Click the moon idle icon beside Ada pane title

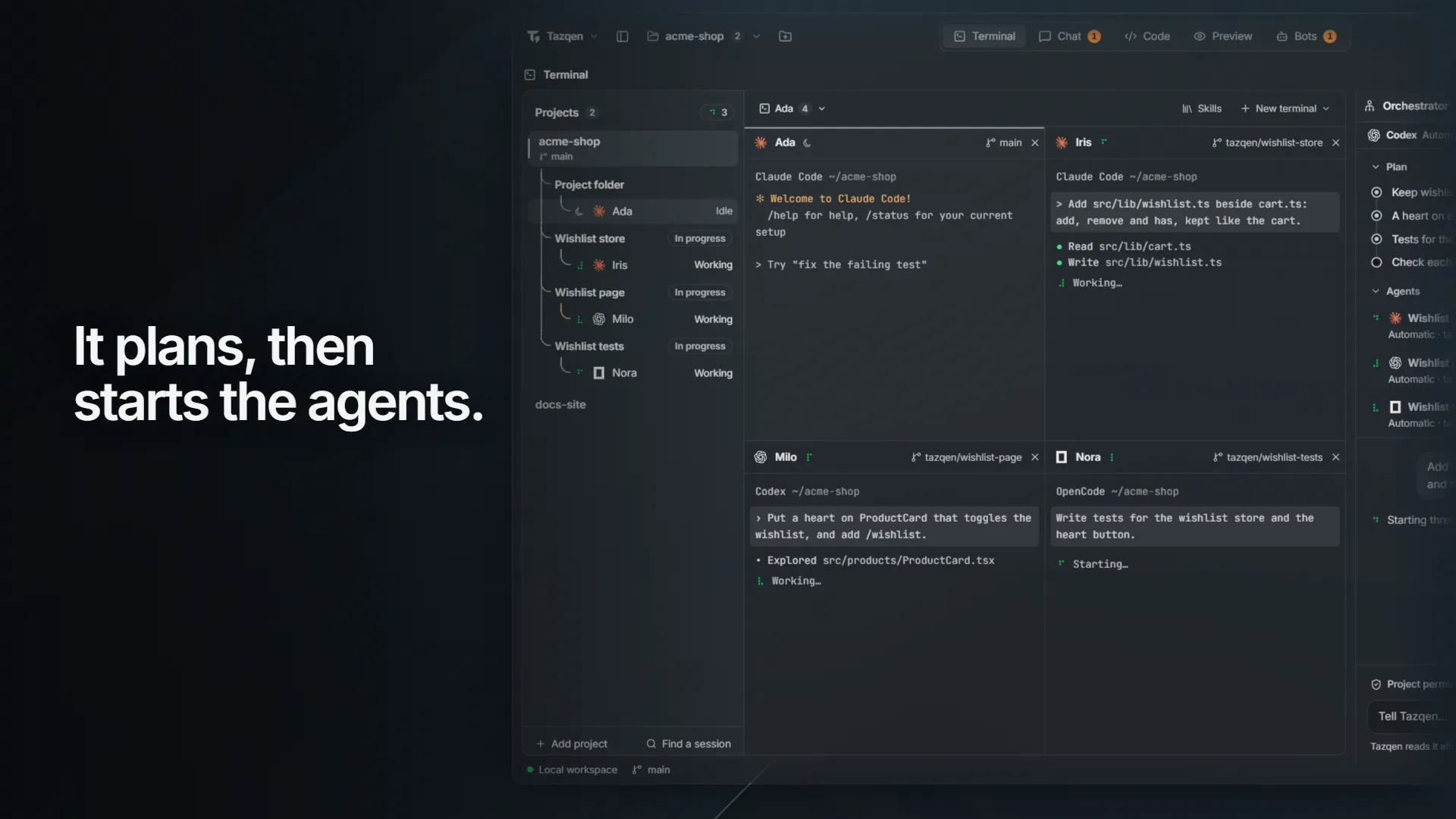point(807,143)
